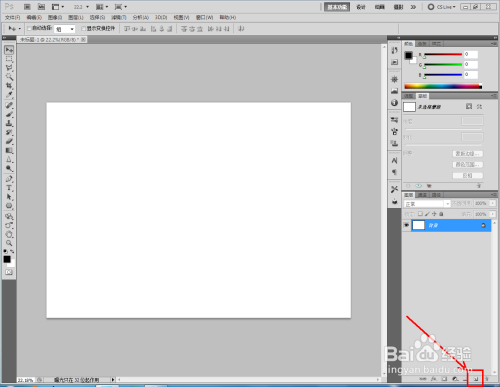Select the Crop tool
The width and height of the screenshot is (500, 387).
tap(9, 86)
